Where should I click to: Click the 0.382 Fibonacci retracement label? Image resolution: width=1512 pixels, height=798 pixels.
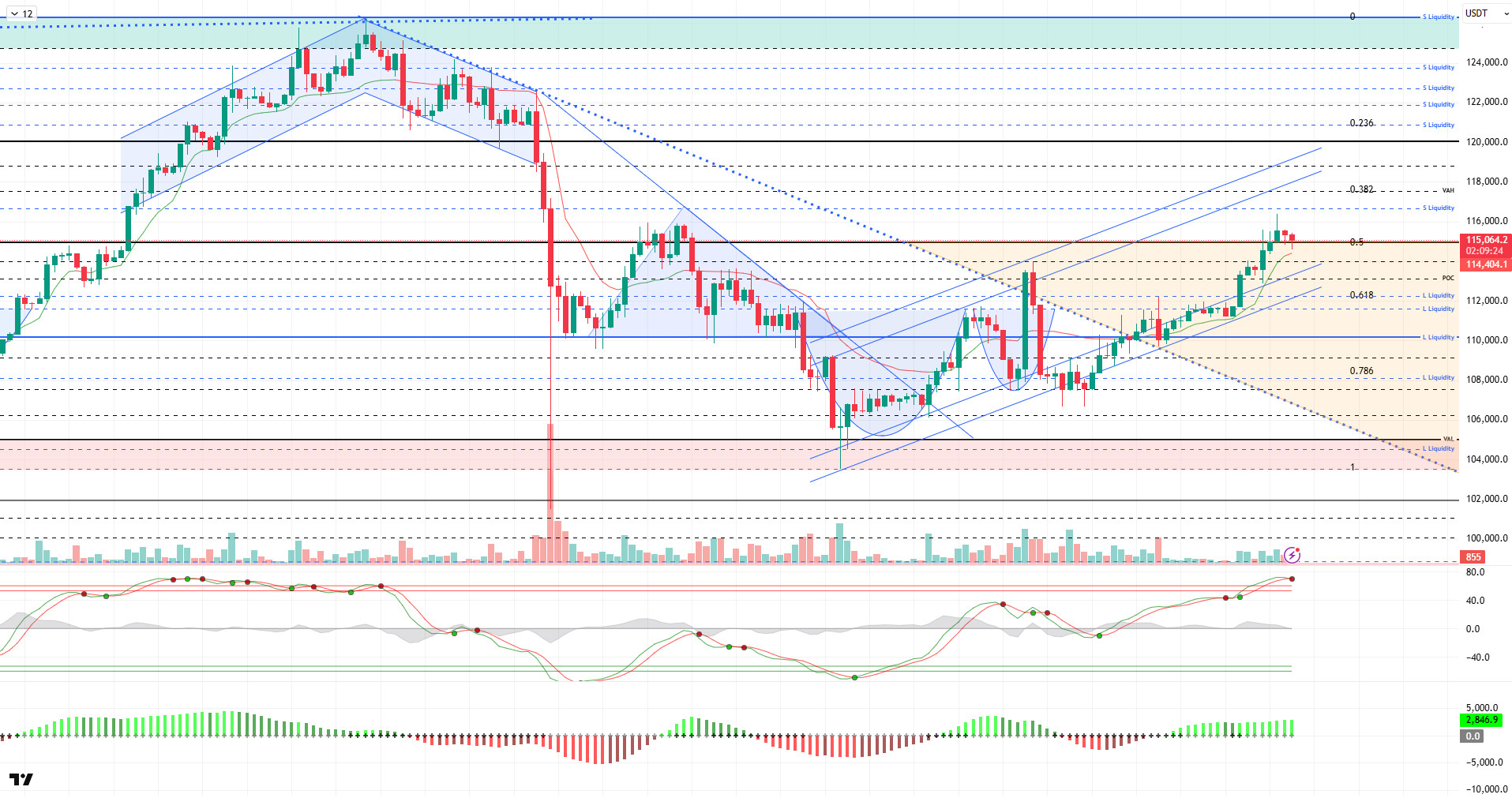tap(1361, 189)
